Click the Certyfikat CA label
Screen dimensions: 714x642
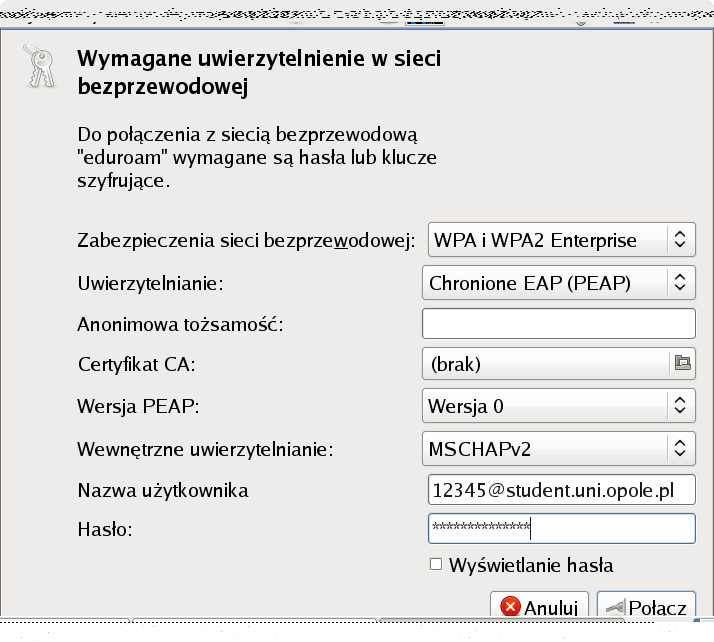tap(136, 364)
